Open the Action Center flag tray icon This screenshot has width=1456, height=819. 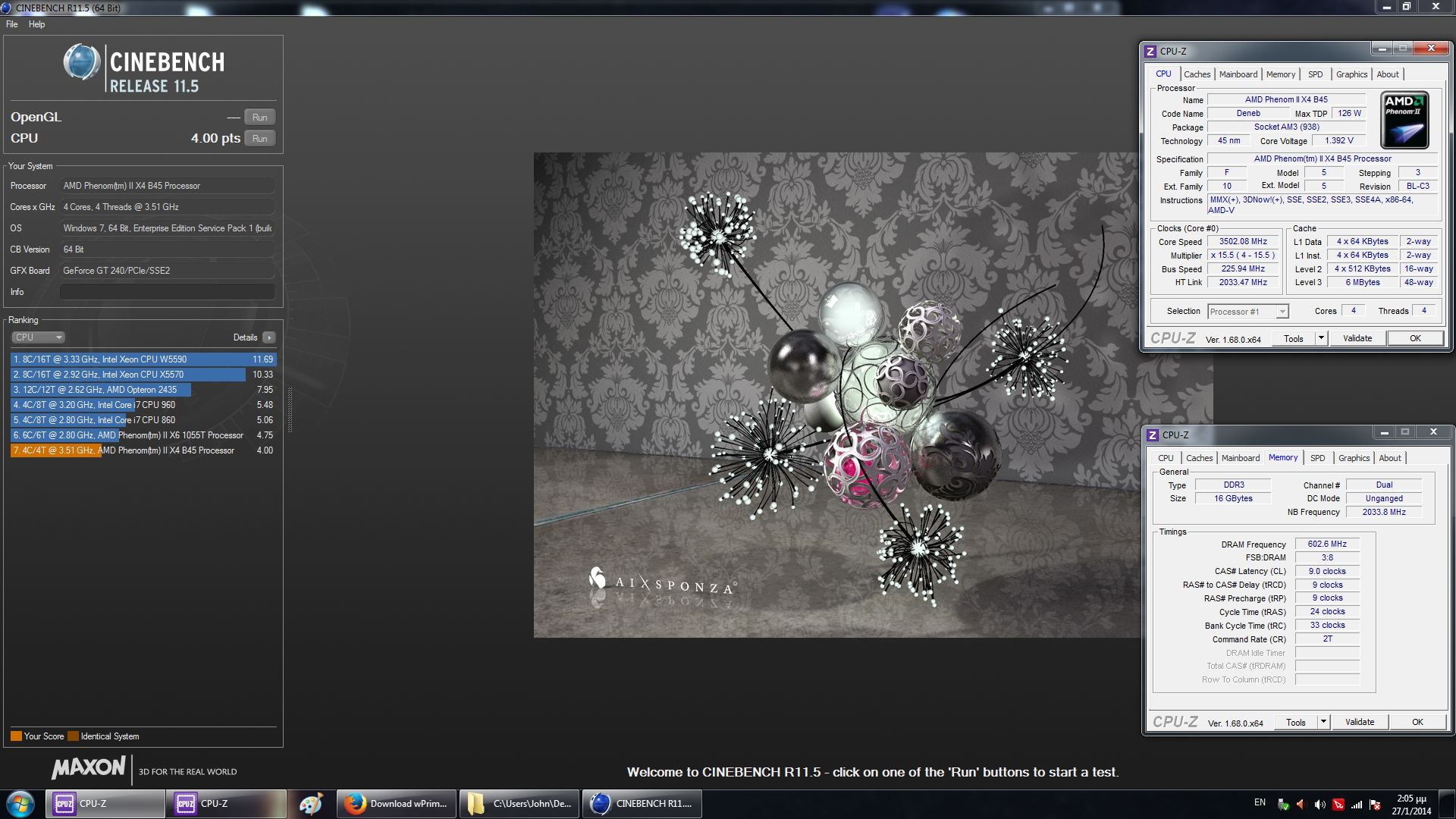1375,805
